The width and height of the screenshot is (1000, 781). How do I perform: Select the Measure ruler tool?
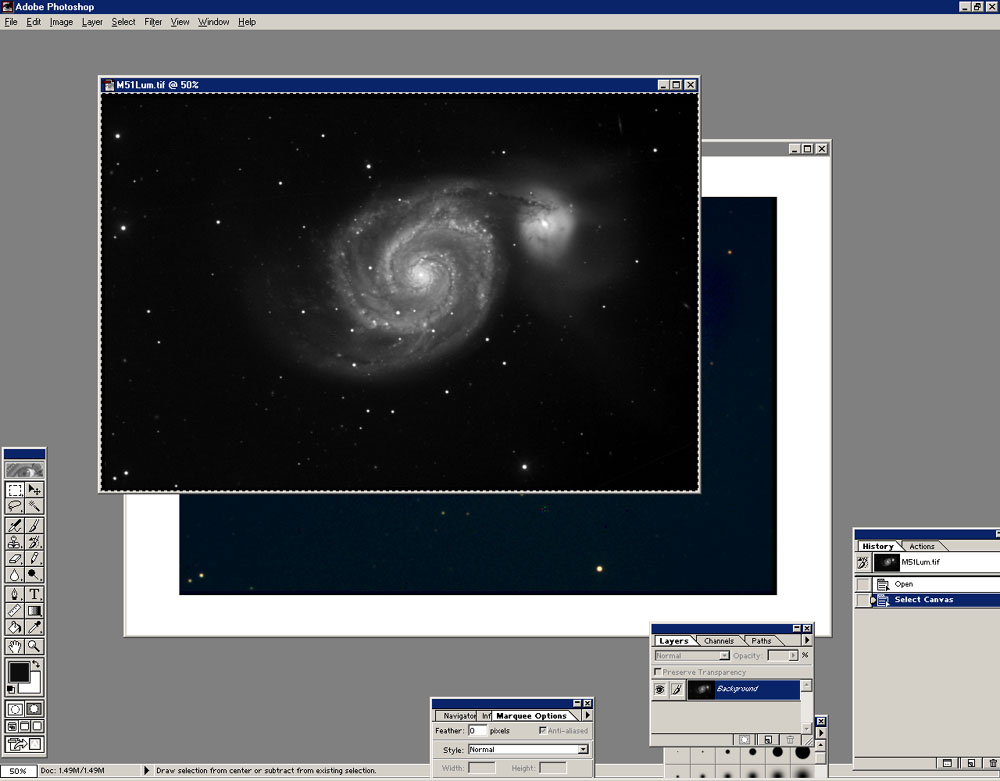[x=15, y=611]
